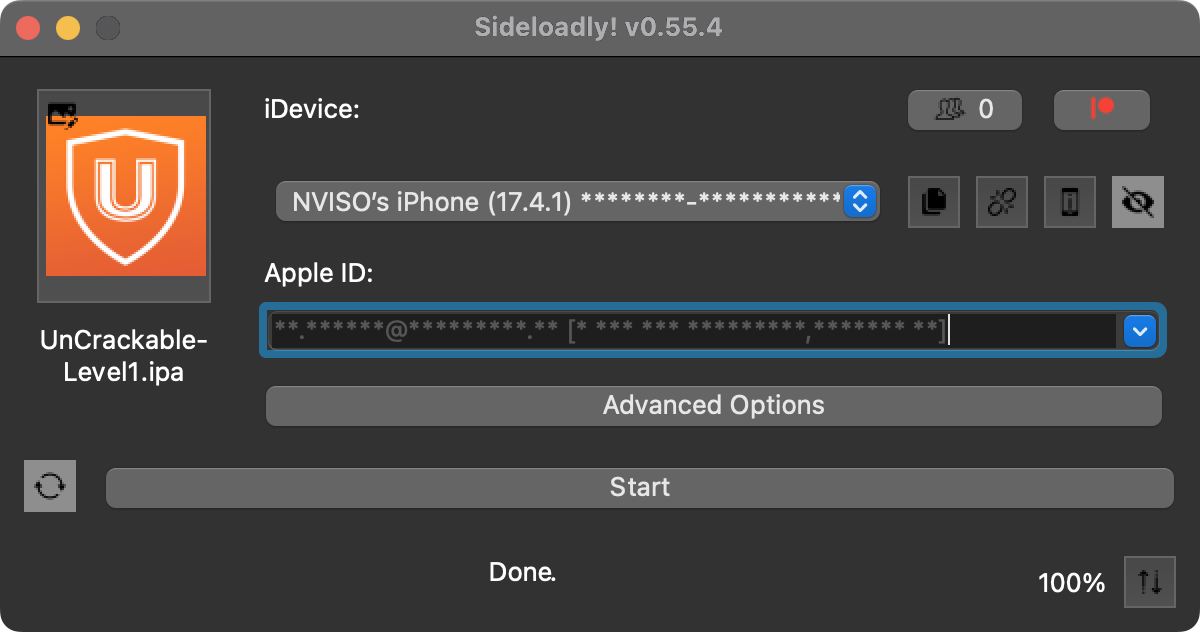Open the Apple ID dropdown arrow

(1140, 331)
